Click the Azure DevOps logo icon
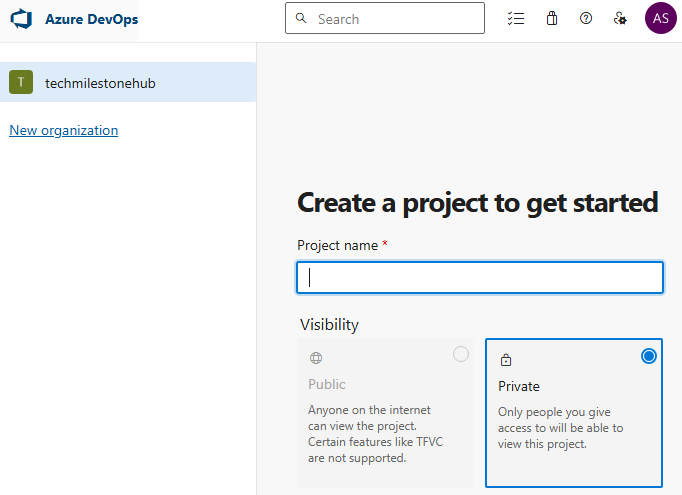The height and width of the screenshot is (495, 682). pyautogui.click(x=22, y=19)
